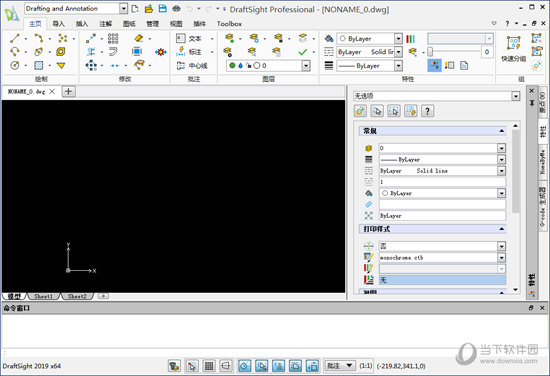Create a new document from quick toolbar
550x376 pixels.
tap(135, 9)
